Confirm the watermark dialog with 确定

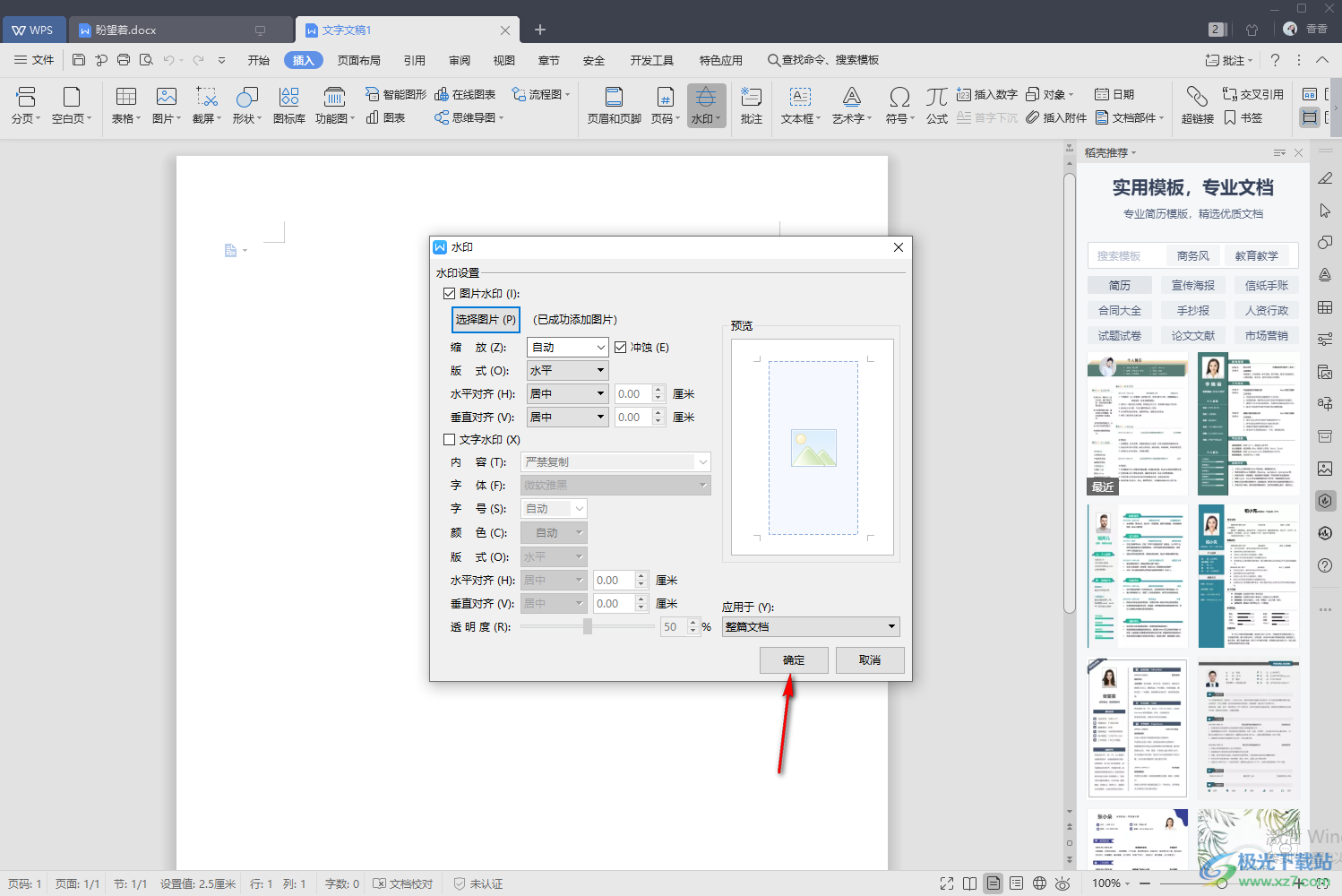(794, 660)
